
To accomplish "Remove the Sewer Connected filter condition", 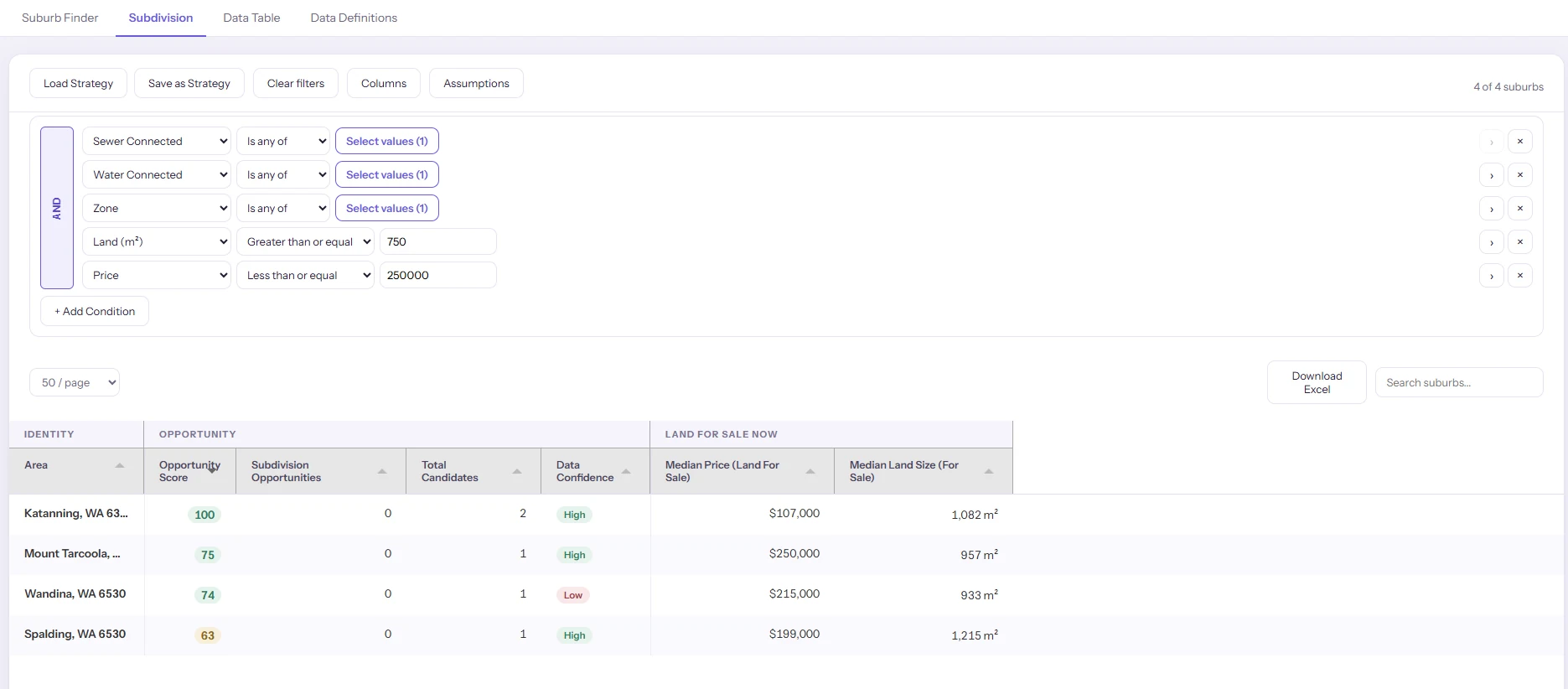I will tap(1519, 141).
